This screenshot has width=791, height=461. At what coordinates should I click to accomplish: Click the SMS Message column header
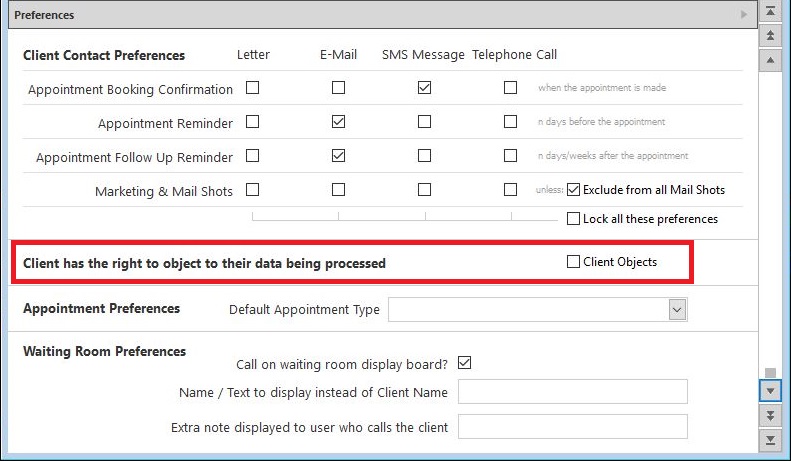coord(423,54)
